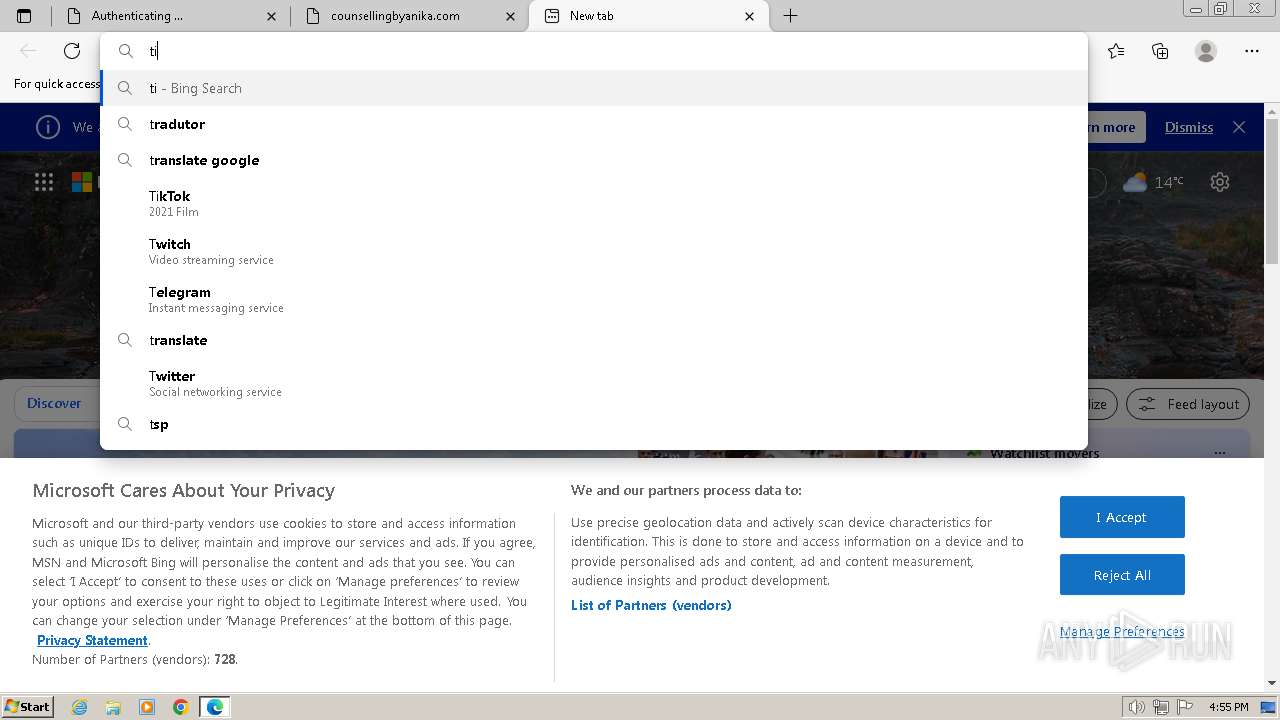Choose the 'tradutor' suggestion
Image resolution: width=1280 pixels, height=720 pixels.
point(594,124)
